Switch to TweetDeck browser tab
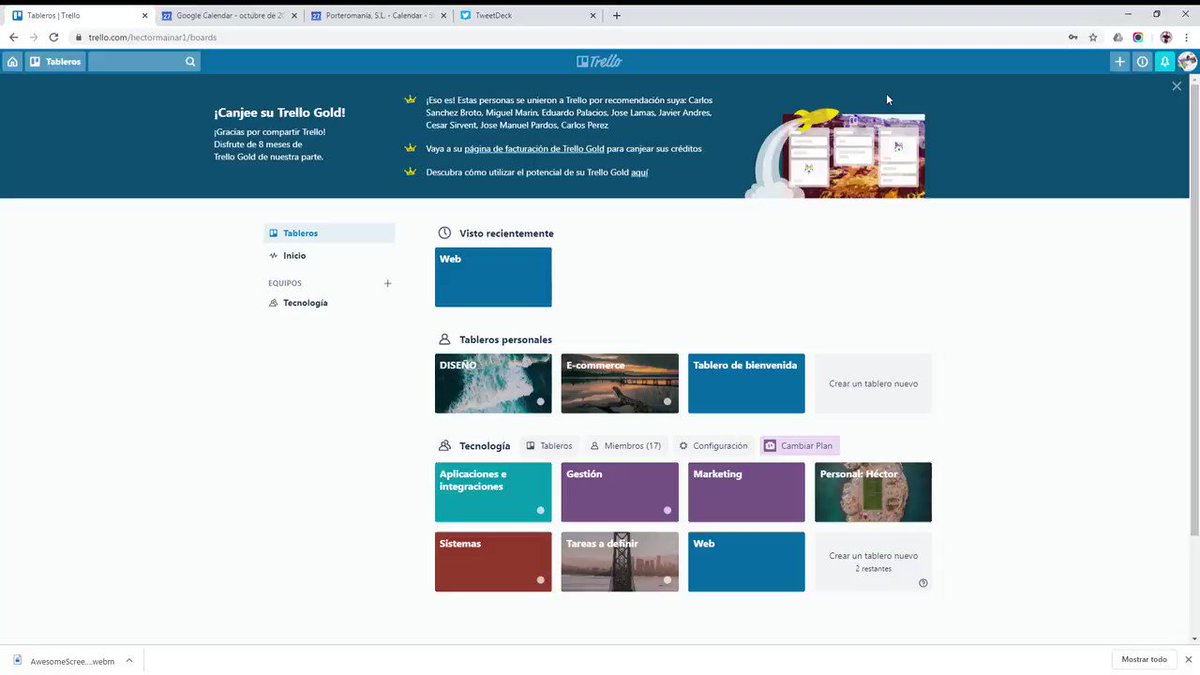The image size is (1200, 675). (x=529, y=15)
